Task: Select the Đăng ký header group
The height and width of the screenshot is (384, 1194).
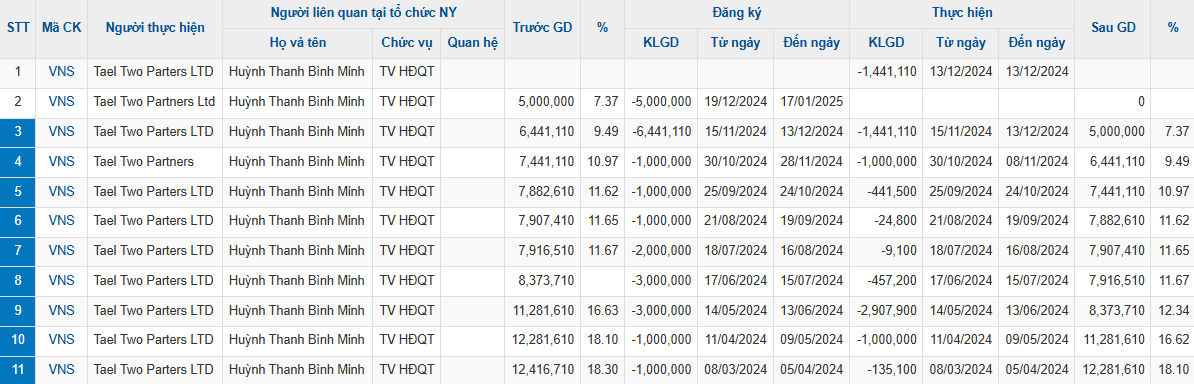Action: coord(736,13)
